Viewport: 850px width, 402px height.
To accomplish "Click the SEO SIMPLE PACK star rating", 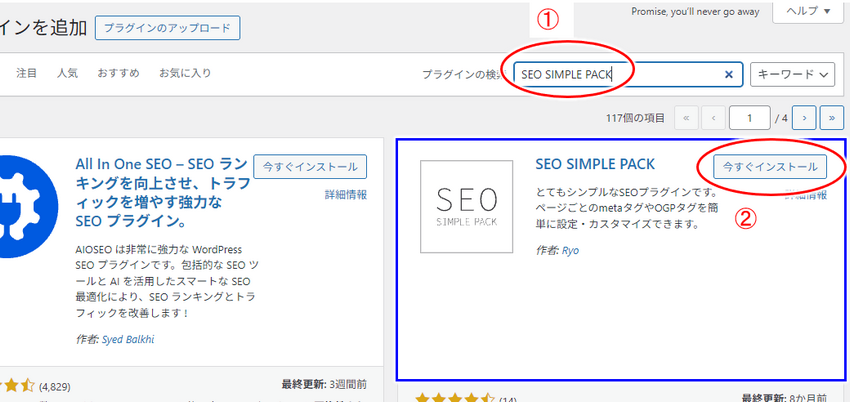I will point(454,399).
